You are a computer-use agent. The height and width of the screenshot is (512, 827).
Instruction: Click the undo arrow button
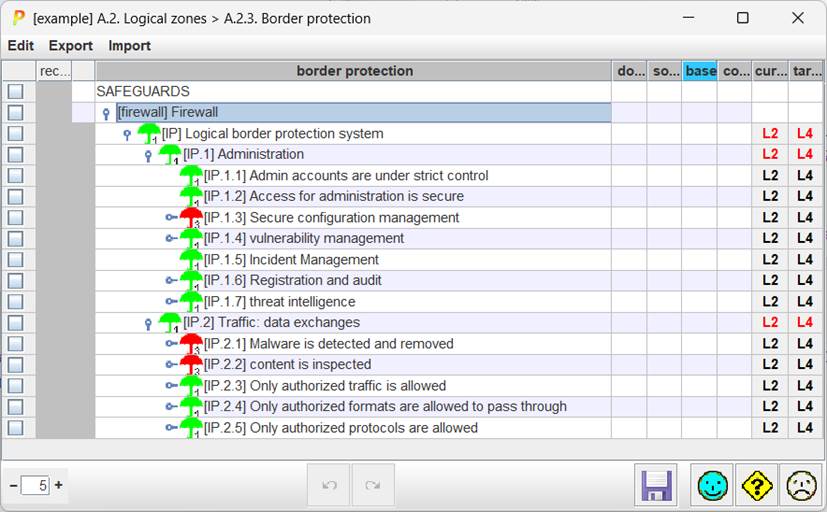coord(329,485)
